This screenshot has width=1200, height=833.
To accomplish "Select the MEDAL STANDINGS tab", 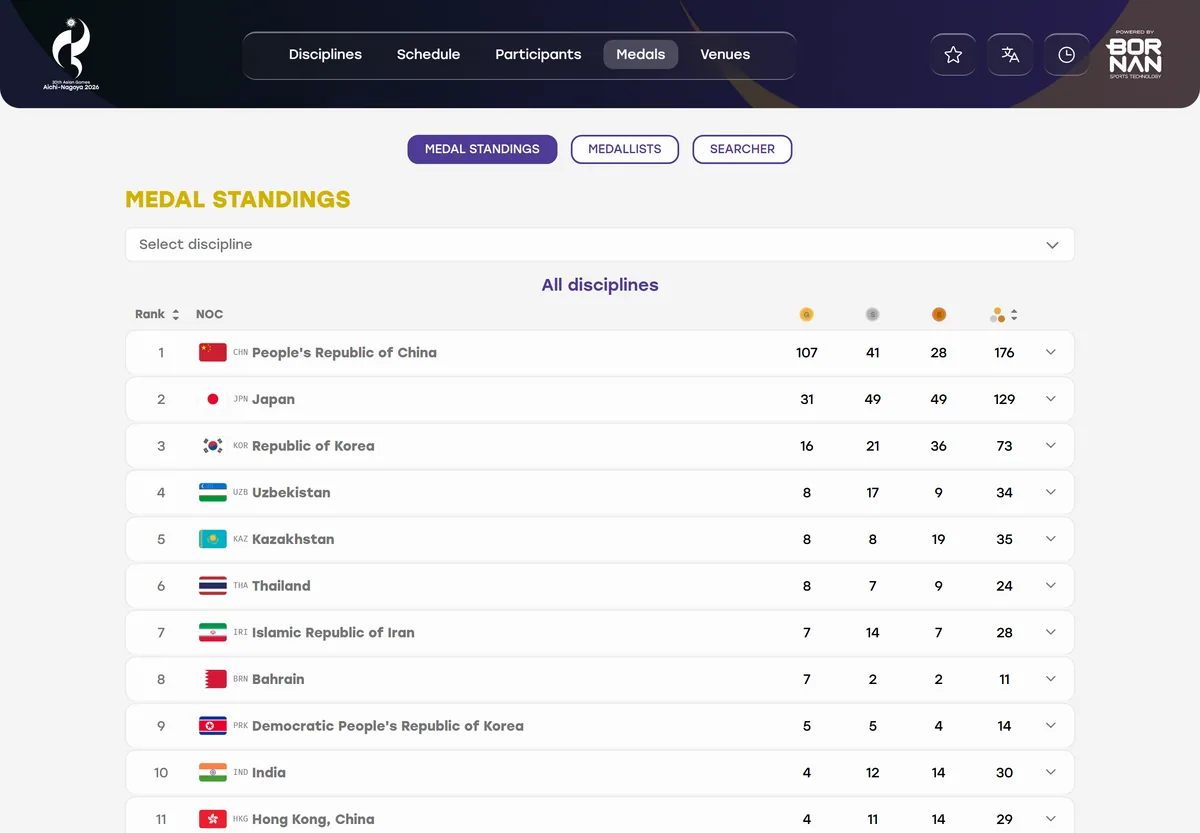I will tap(482, 149).
